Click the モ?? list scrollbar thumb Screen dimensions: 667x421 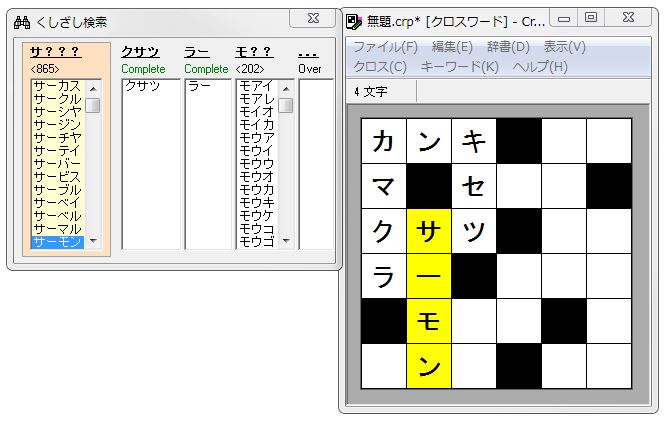(286, 105)
